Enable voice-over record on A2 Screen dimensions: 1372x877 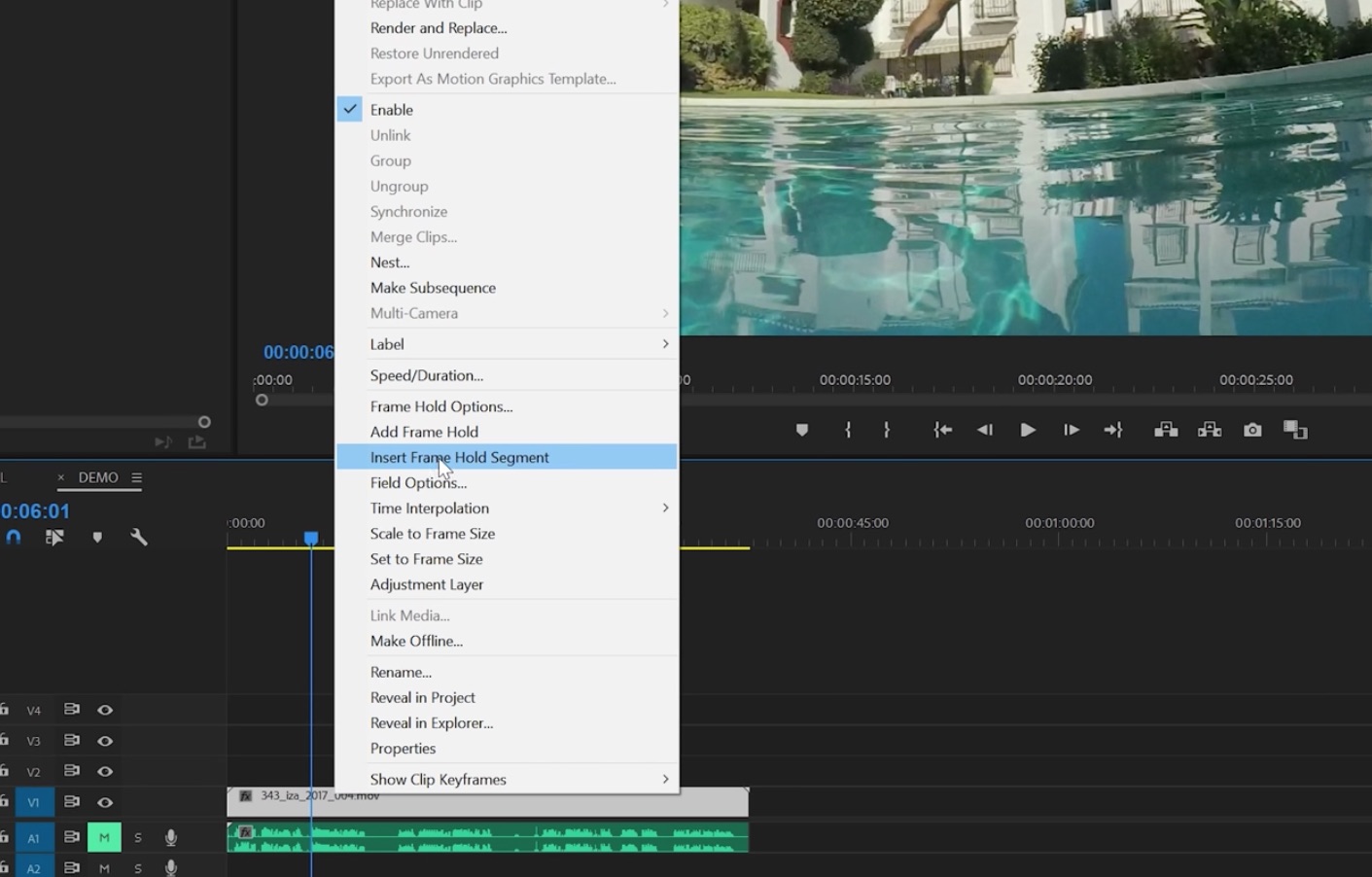171,868
